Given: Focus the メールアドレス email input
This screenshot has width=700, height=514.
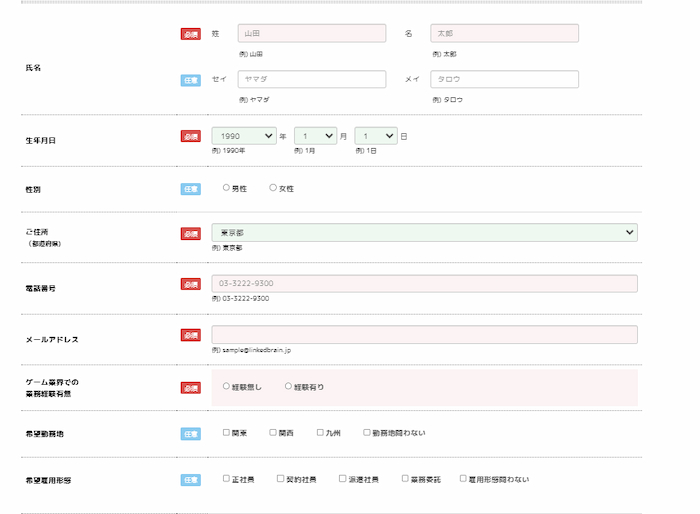Looking at the screenshot, I should pyautogui.click(x=425, y=335).
